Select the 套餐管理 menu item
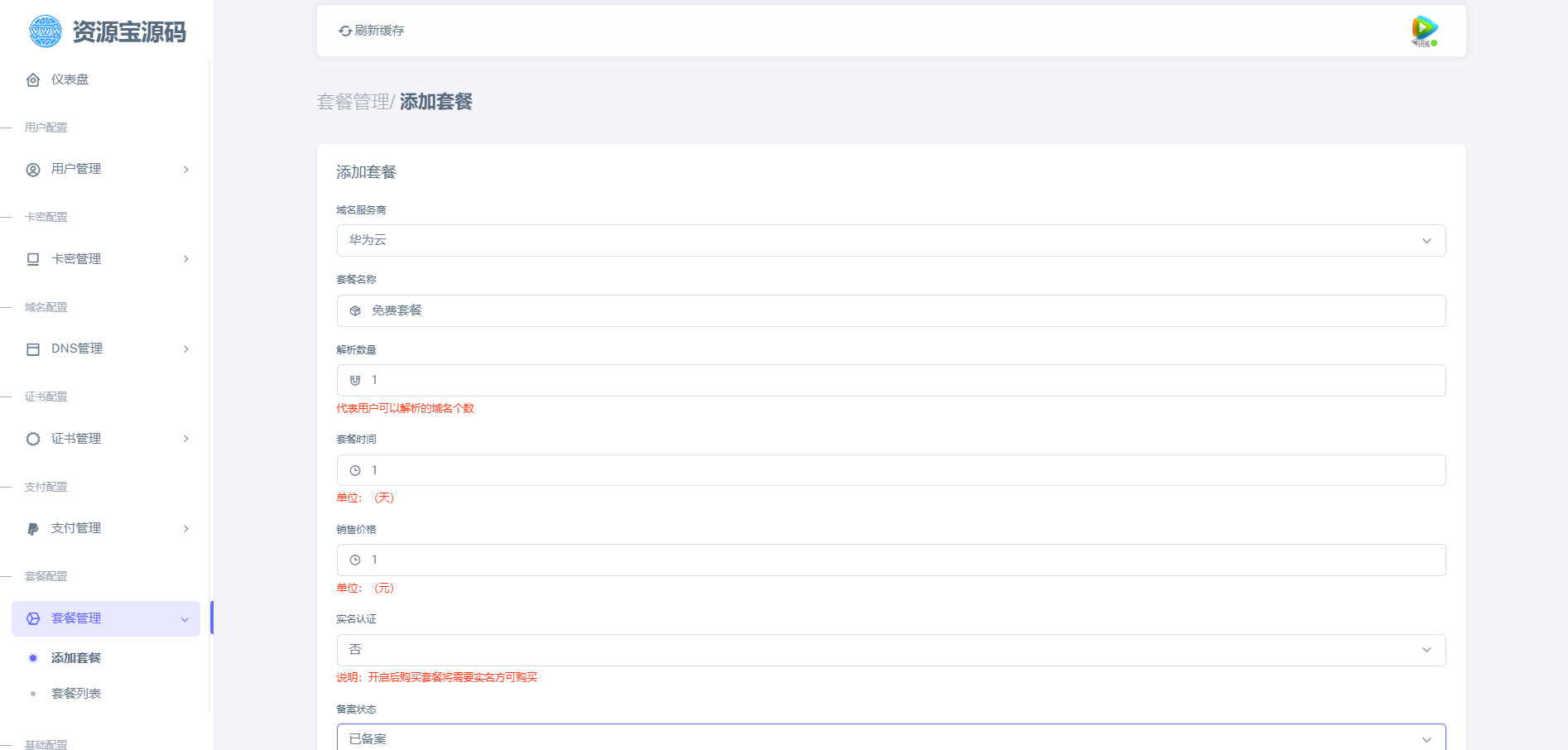Image resolution: width=1568 pixels, height=750 pixels. (x=106, y=618)
